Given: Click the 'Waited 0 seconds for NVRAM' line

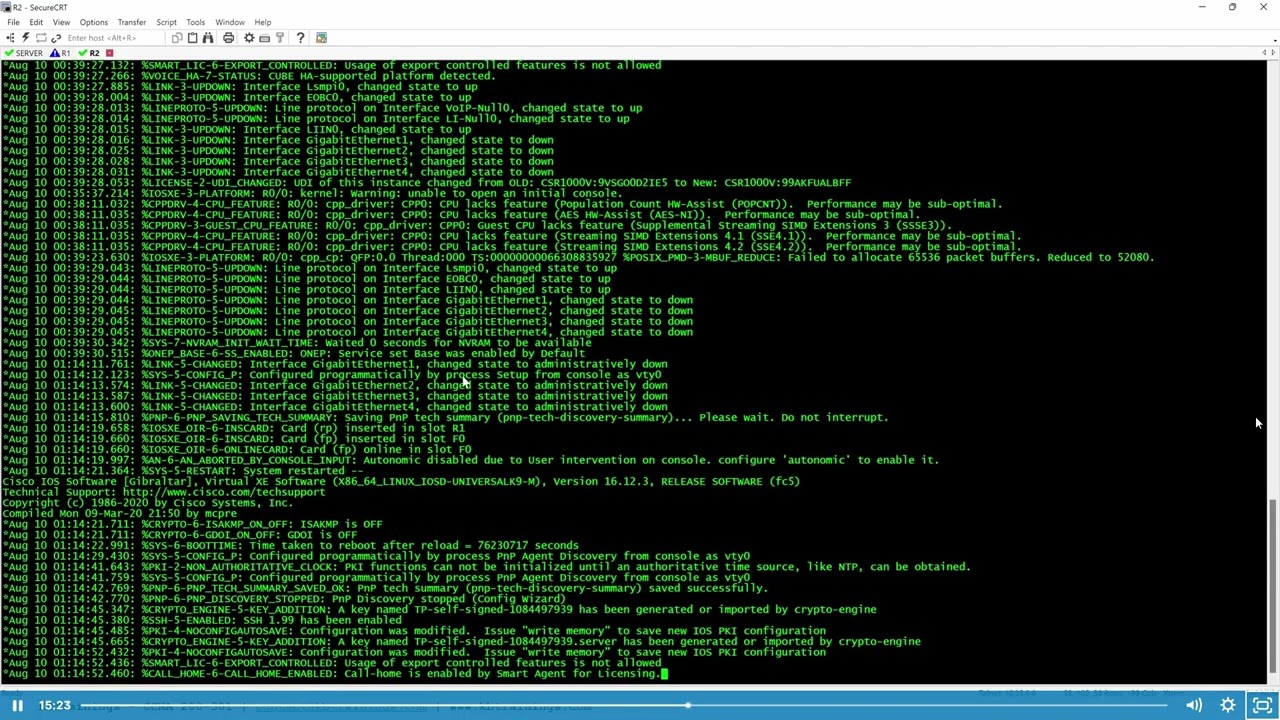Looking at the screenshot, I should coord(297,343).
